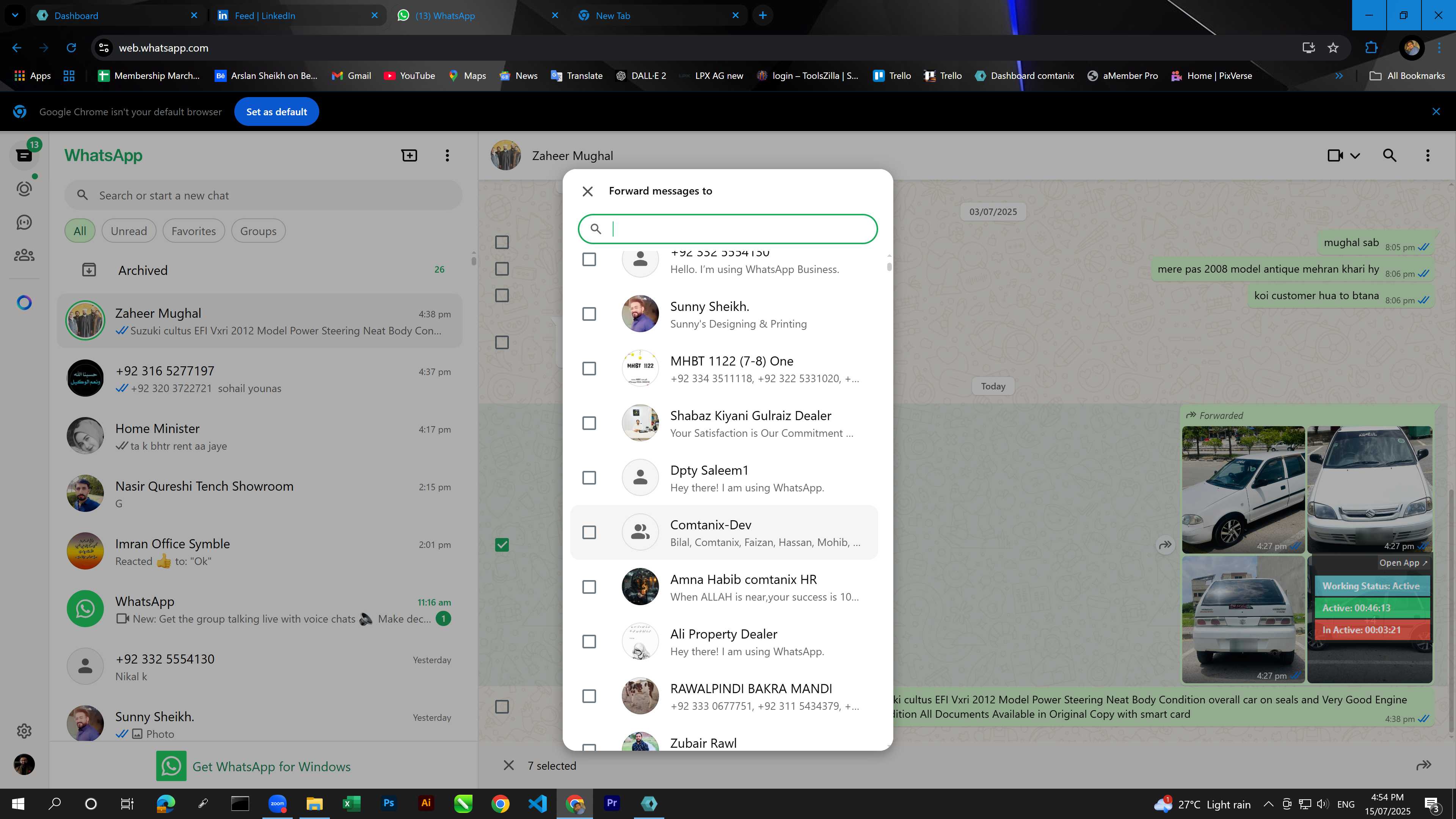1456x819 pixels.
Task: Check the Amna Habib comtanix HR checkbox
Action: [589, 587]
